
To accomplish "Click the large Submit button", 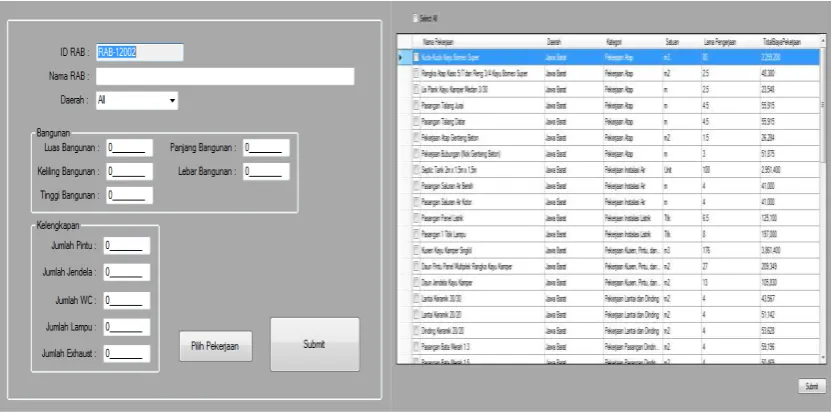I will pyautogui.click(x=315, y=344).
